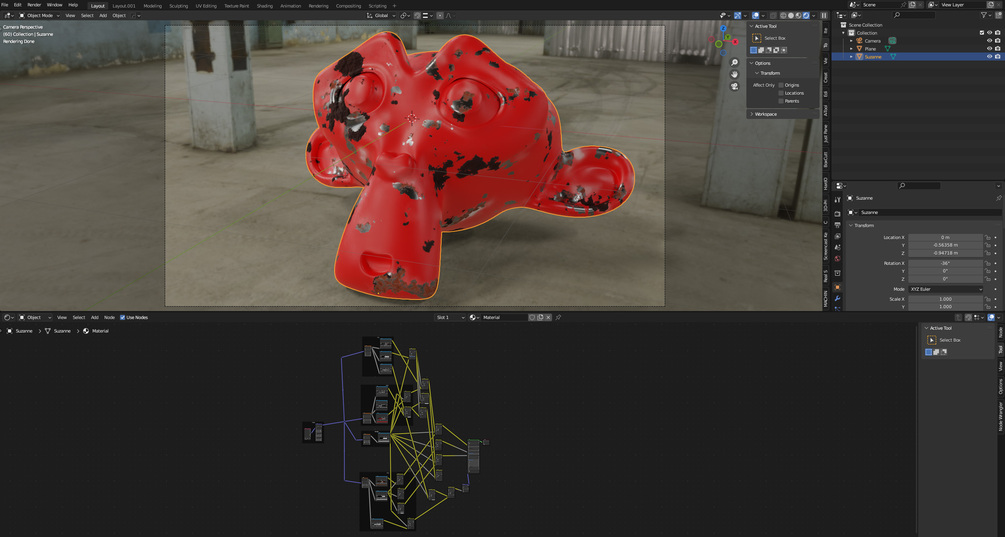The width and height of the screenshot is (1005, 537).
Task: Open the XYZ Euler rotation mode dropdown
Action: pyautogui.click(x=945, y=289)
